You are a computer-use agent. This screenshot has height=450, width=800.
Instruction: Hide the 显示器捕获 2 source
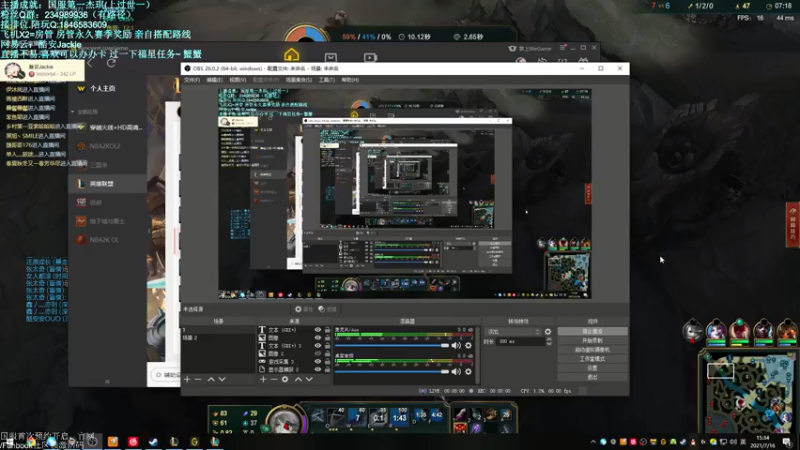click(x=318, y=369)
